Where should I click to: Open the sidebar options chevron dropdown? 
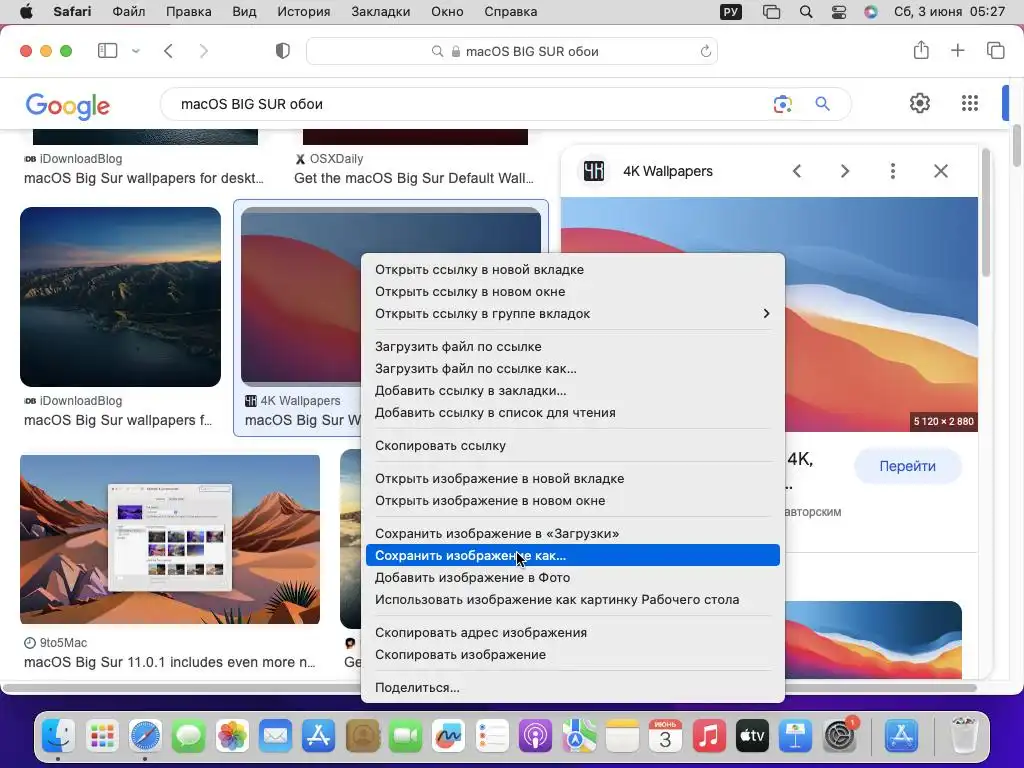pyautogui.click(x=136, y=51)
